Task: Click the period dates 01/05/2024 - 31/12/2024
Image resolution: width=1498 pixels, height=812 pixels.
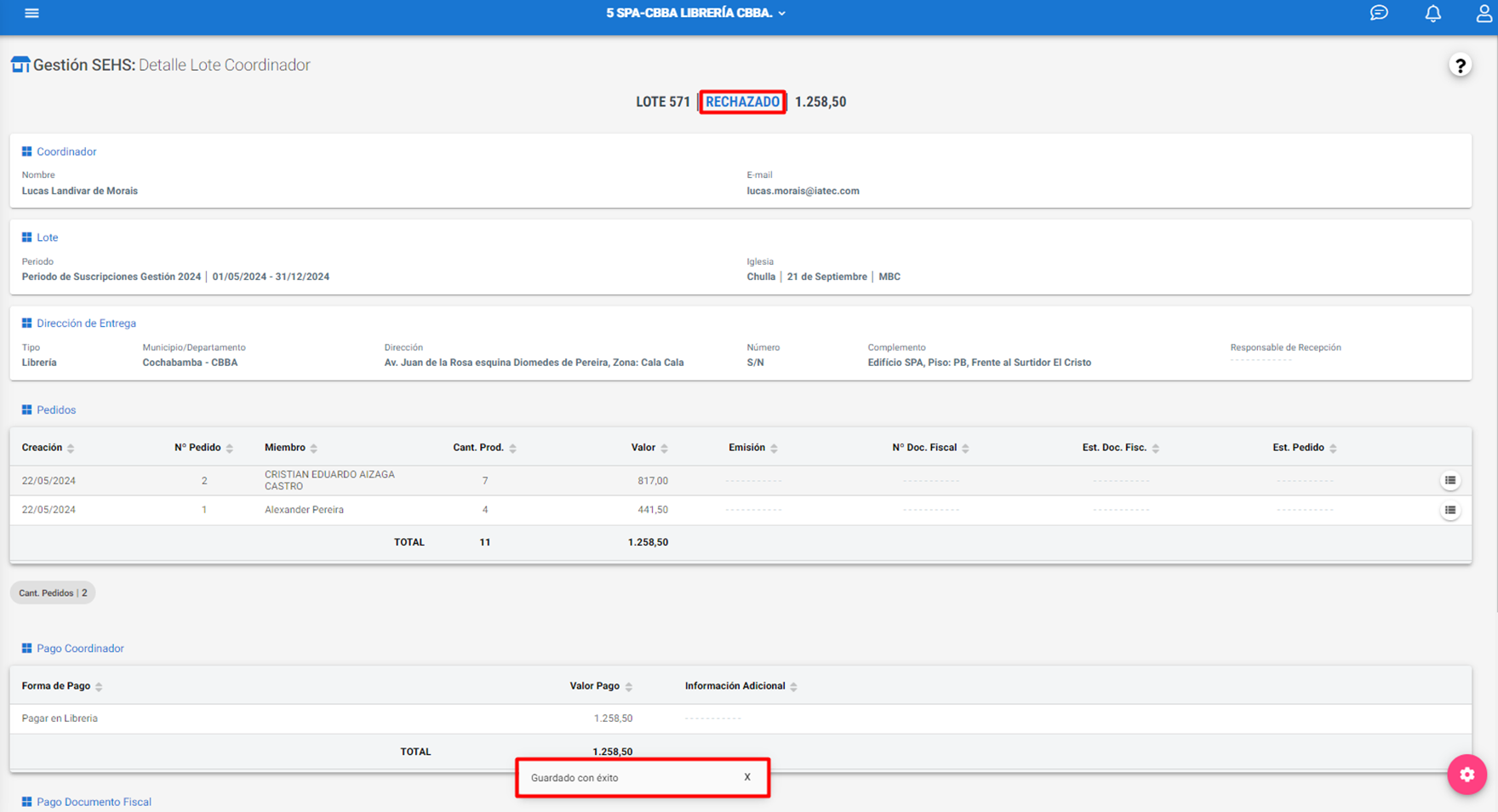Action: [271, 277]
